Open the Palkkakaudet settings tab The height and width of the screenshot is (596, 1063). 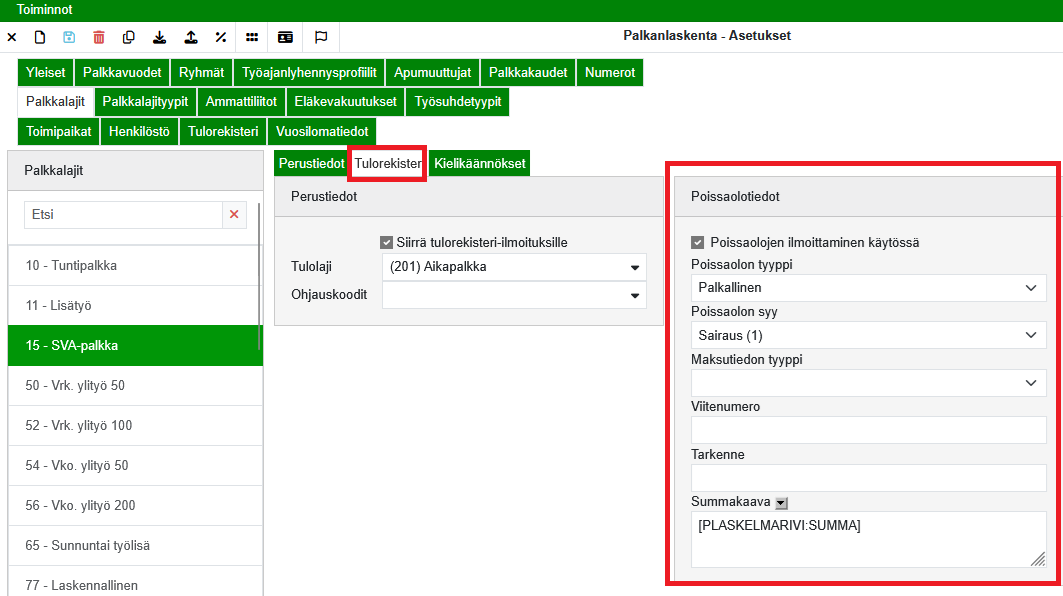click(528, 73)
